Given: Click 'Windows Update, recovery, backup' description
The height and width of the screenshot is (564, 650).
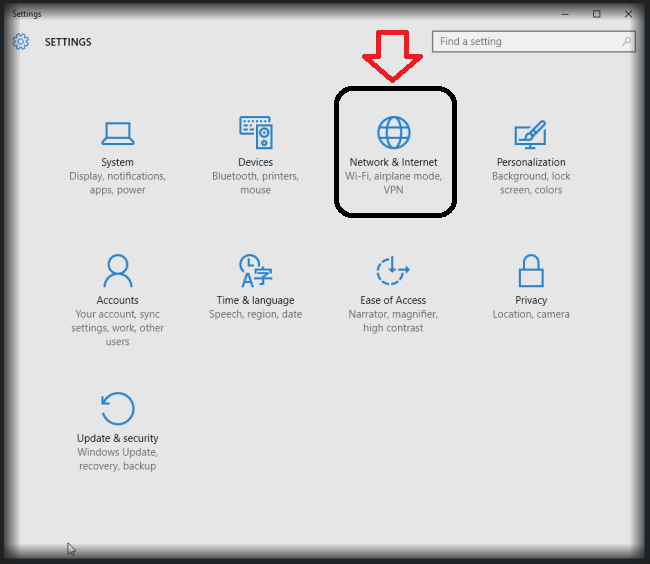Looking at the screenshot, I should [118, 459].
